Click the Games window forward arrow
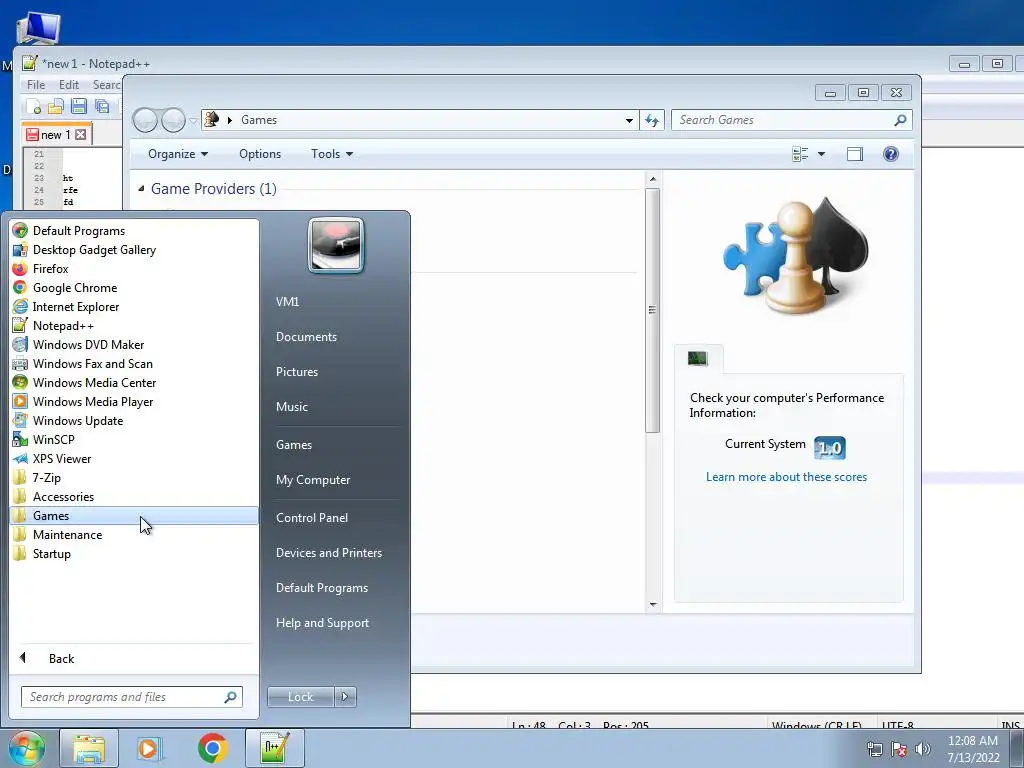The width and height of the screenshot is (1024, 768). coord(174,120)
